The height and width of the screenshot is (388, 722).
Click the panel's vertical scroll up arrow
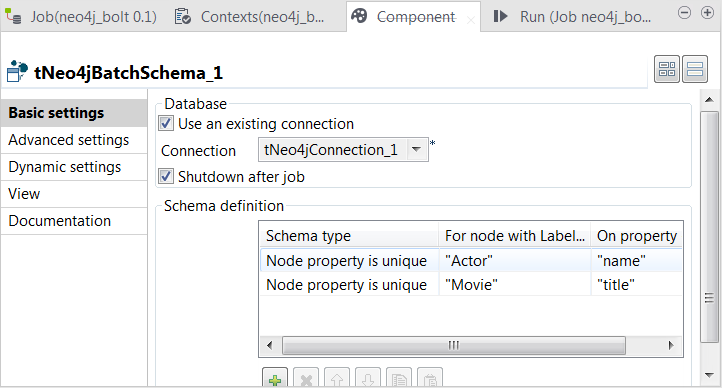(709, 99)
